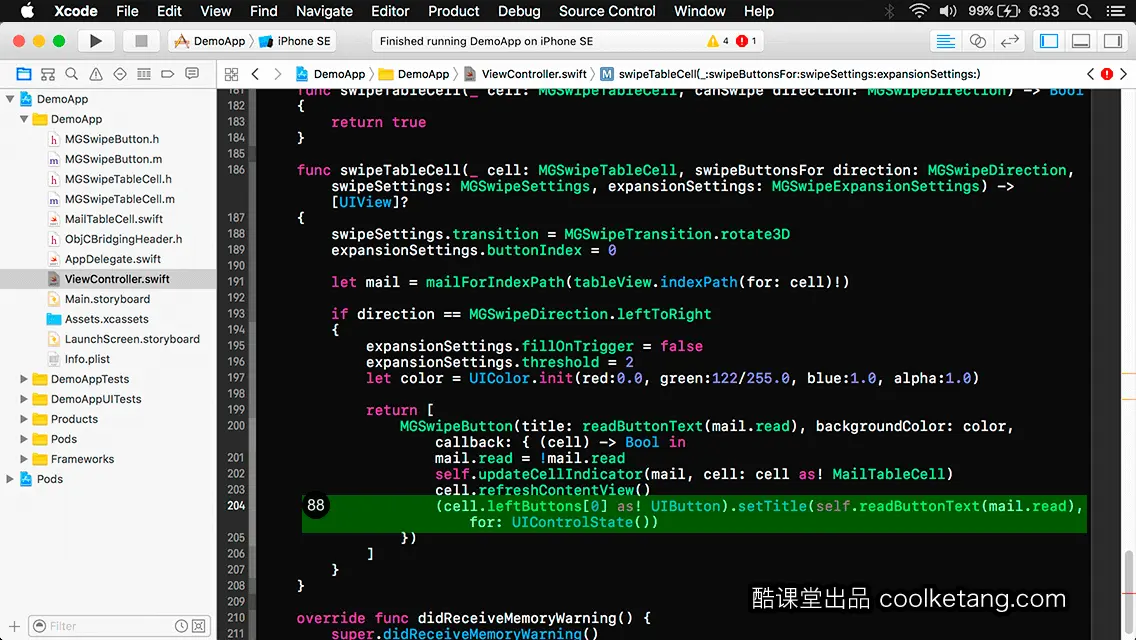Screen dimensions: 1136x640
Task: Expand the DemoAppUITests folder
Action: tap(24, 399)
